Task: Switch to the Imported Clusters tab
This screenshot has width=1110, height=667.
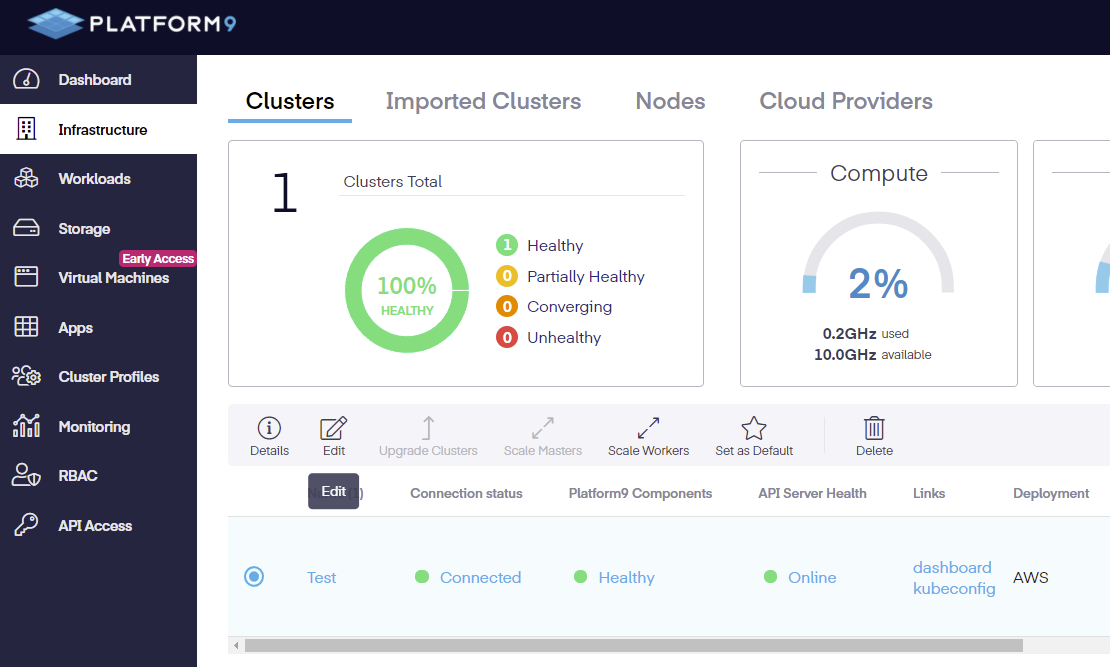Action: pyautogui.click(x=483, y=101)
